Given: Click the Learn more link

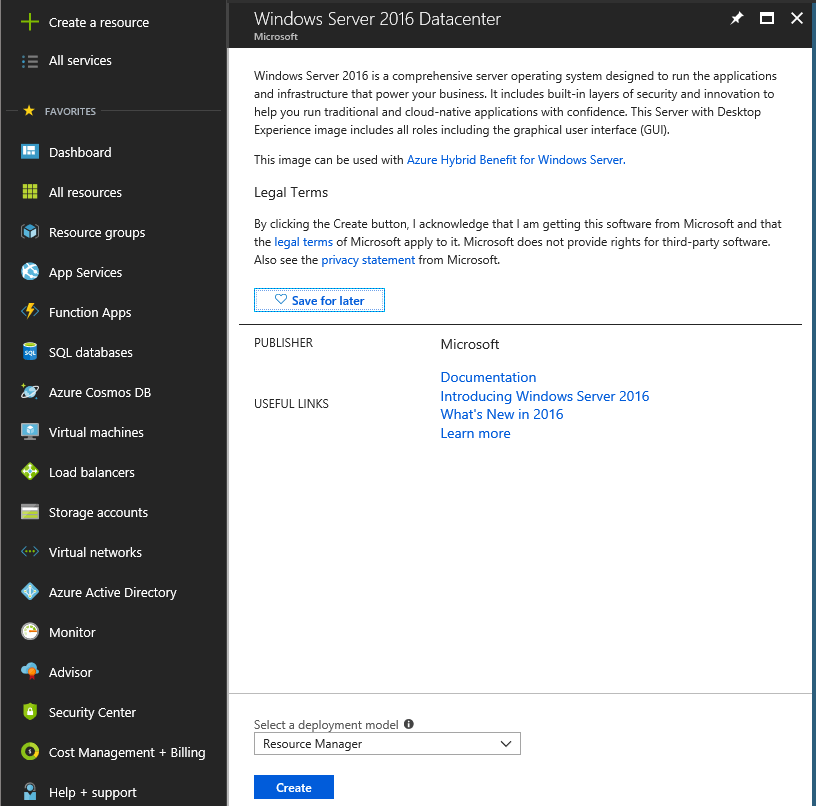Looking at the screenshot, I should coord(475,433).
